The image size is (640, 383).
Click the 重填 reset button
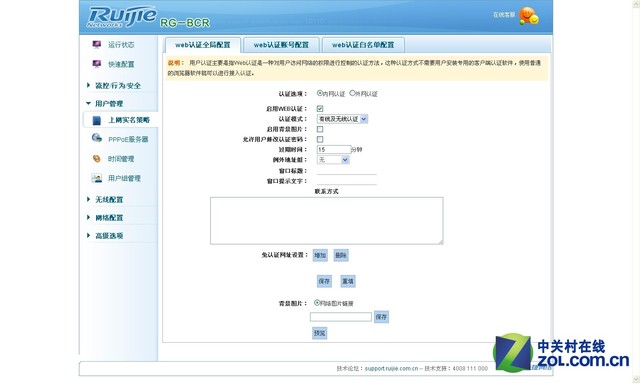tap(348, 281)
